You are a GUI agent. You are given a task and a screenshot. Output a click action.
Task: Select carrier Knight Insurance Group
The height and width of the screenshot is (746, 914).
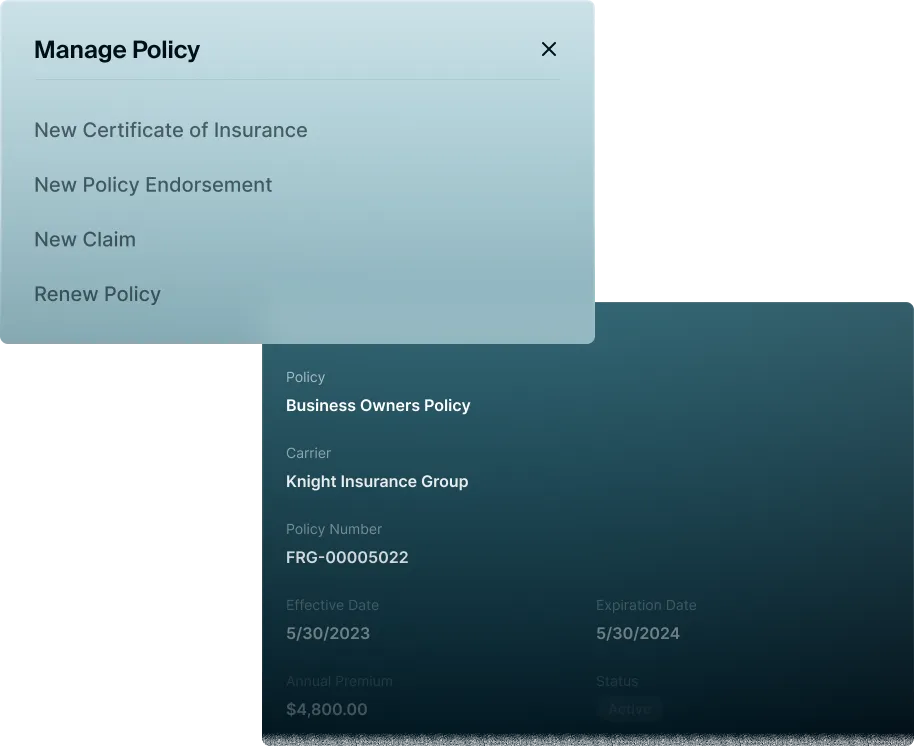pos(377,481)
